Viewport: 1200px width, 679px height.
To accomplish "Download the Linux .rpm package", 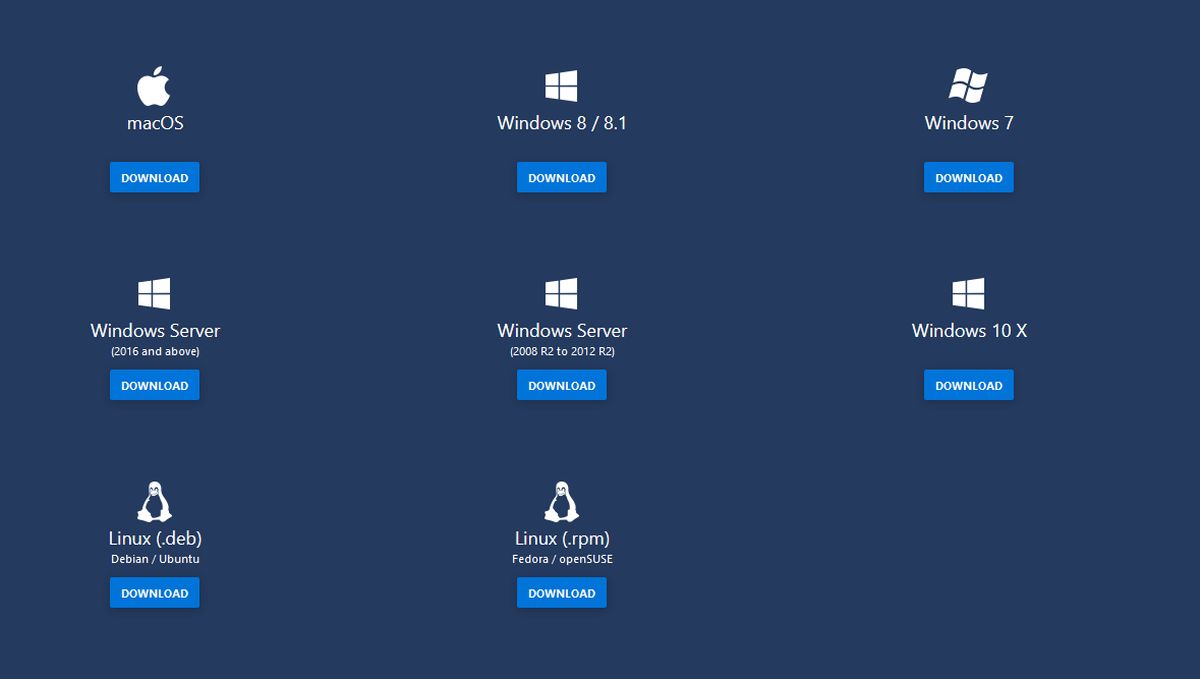I will click(562, 593).
